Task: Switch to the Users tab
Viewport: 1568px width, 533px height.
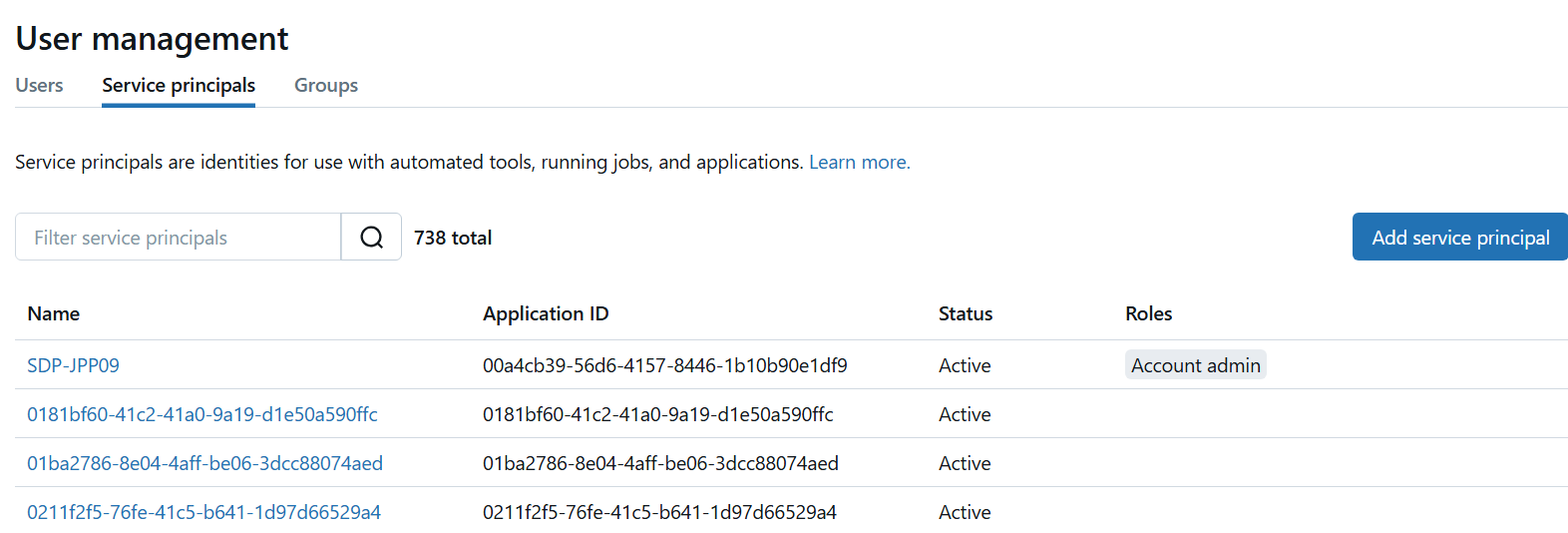Action: 39,86
